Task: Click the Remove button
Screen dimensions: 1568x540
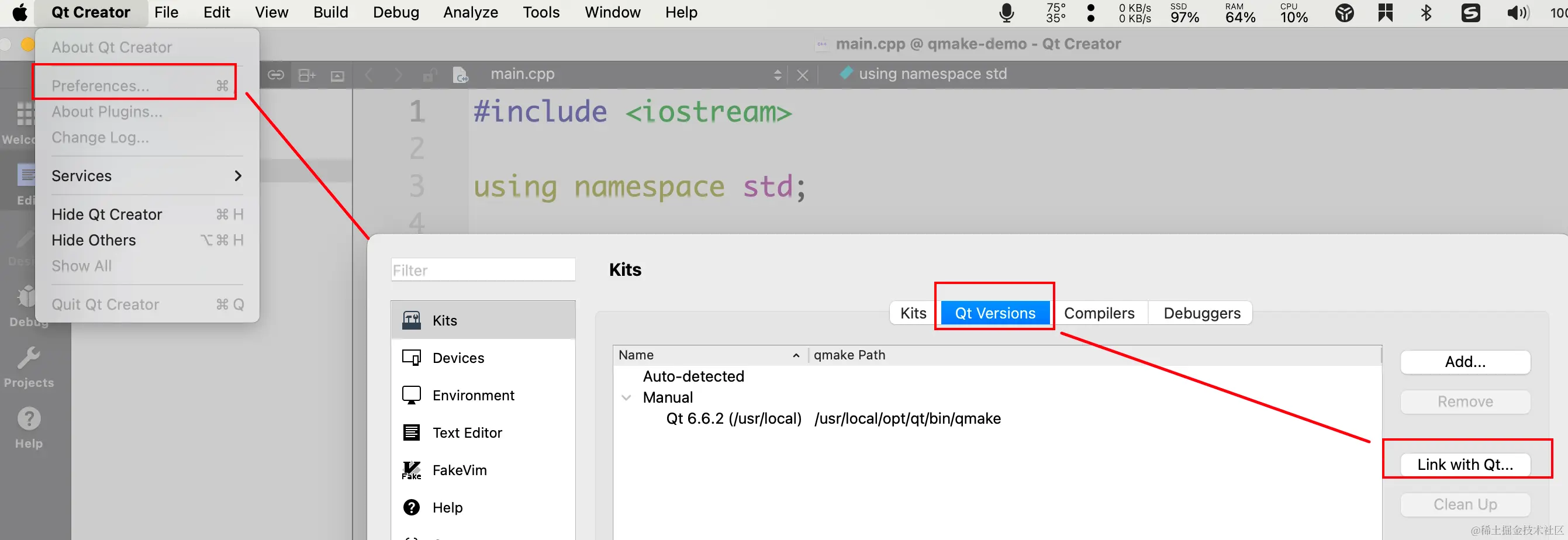Action: click(x=1465, y=402)
